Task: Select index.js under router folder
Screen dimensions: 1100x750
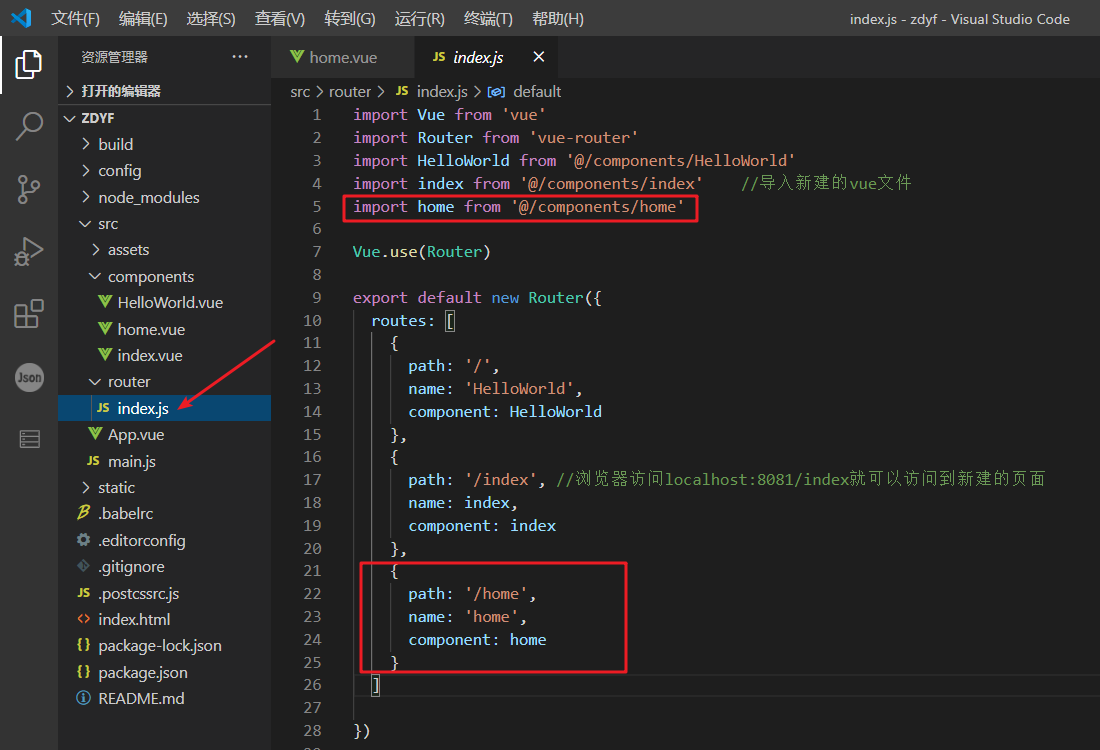Action: click(x=165, y=408)
